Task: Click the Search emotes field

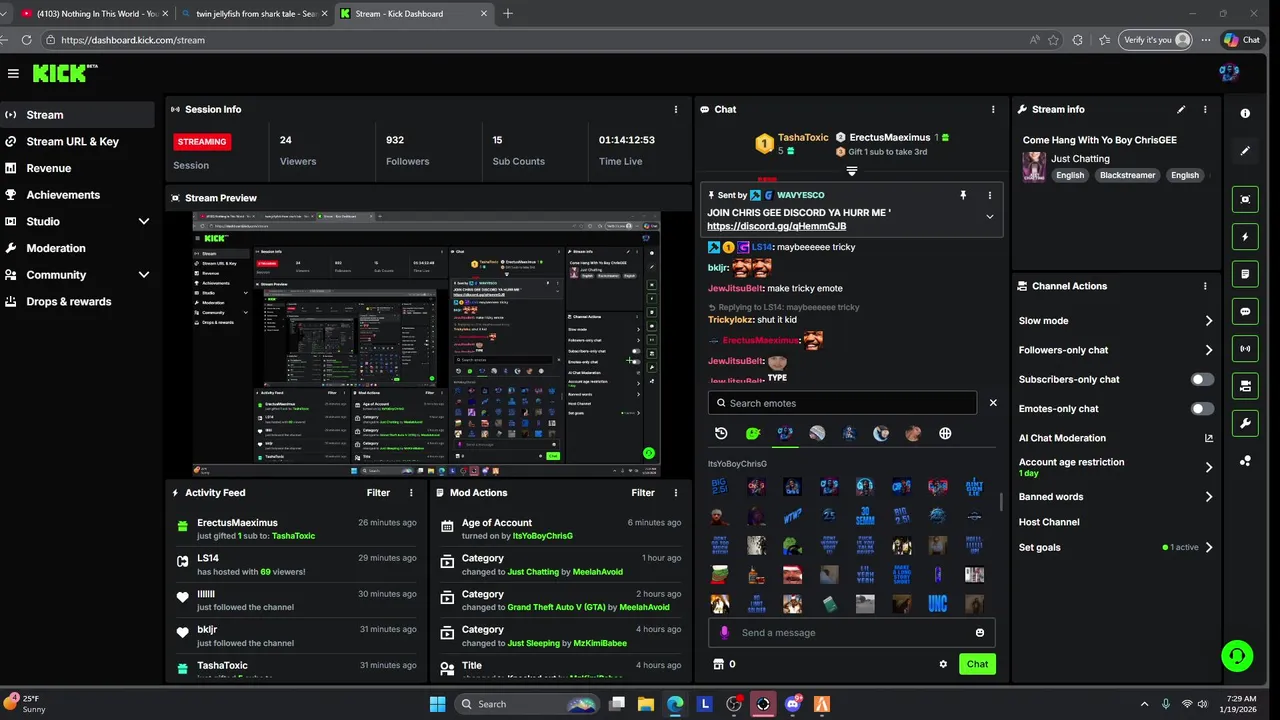Action: pyautogui.click(x=842, y=403)
